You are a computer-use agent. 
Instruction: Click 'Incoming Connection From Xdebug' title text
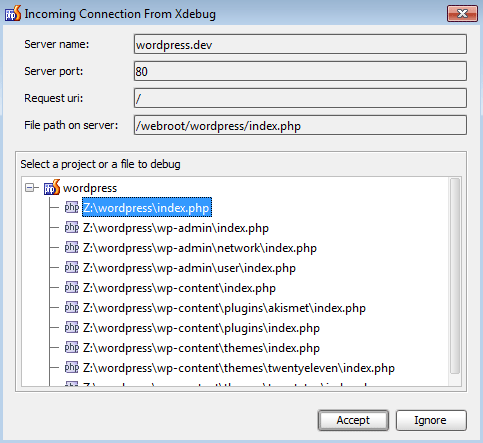point(120,14)
